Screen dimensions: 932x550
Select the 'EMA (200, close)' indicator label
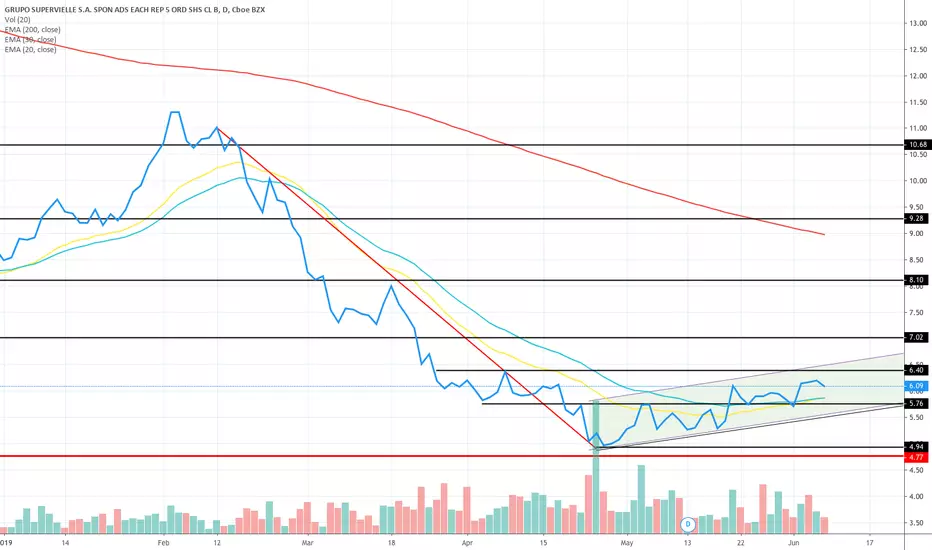click(x=33, y=30)
